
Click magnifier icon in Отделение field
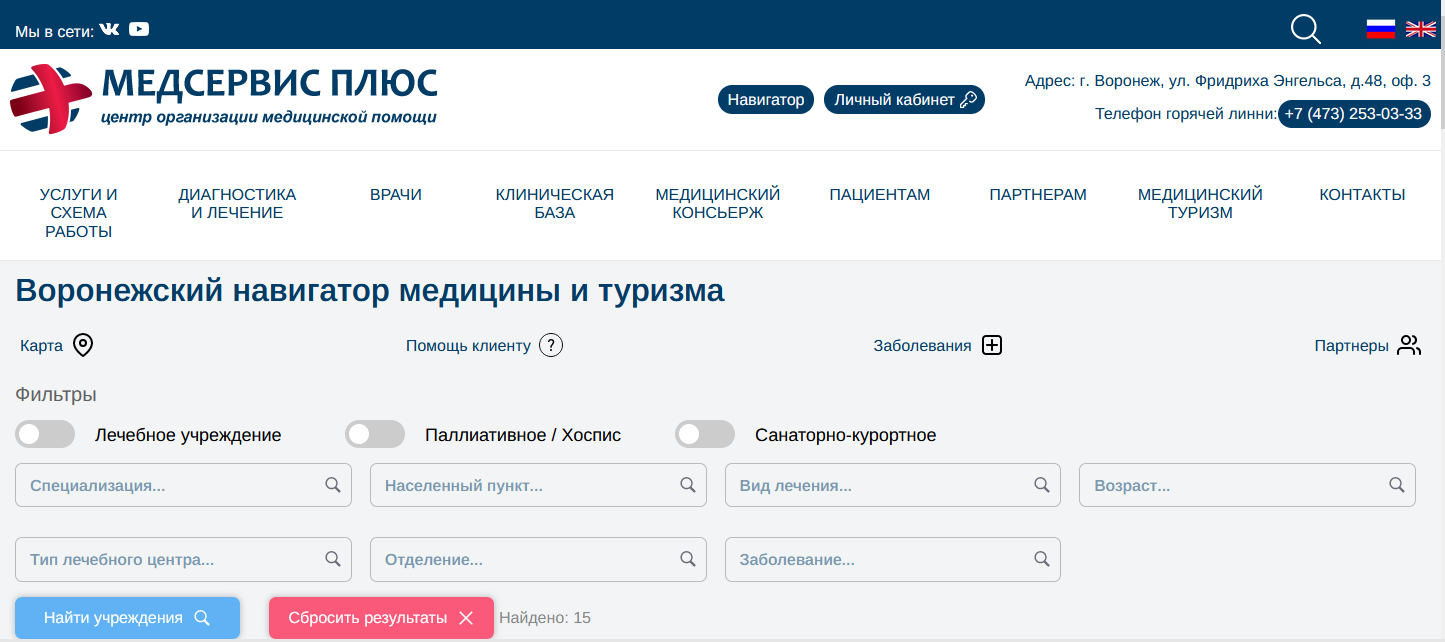pos(688,559)
